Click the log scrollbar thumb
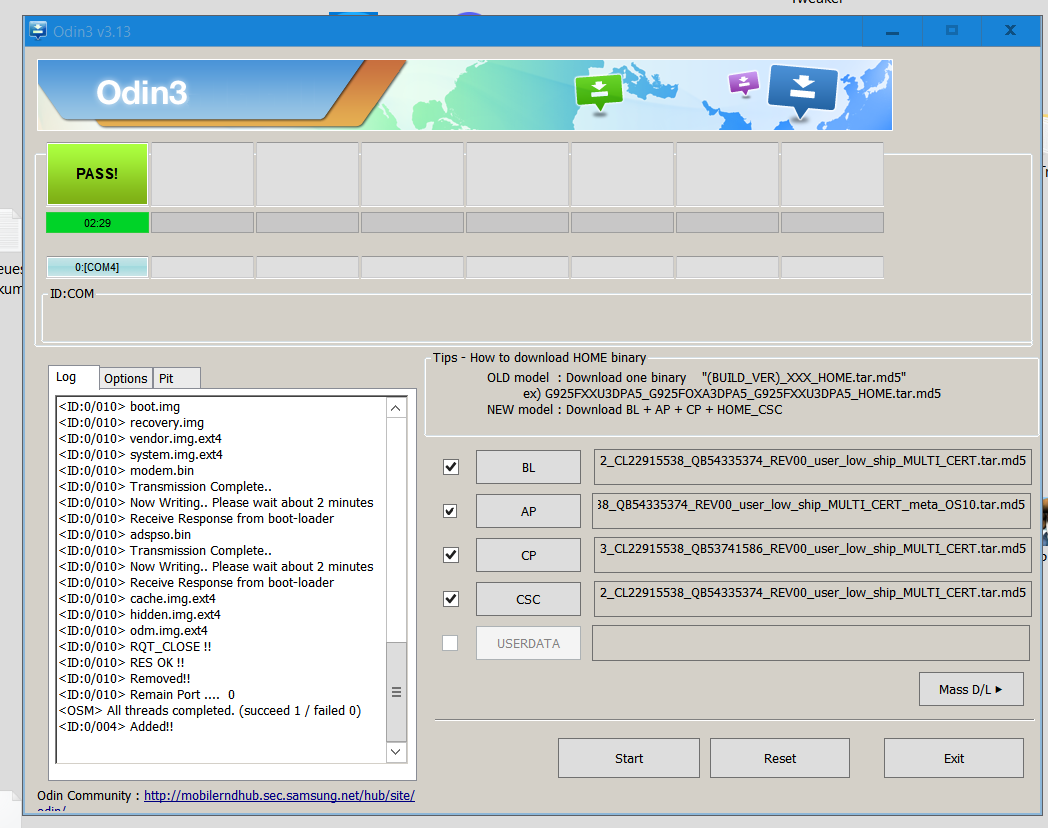The image size is (1048, 828). [x=396, y=692]
